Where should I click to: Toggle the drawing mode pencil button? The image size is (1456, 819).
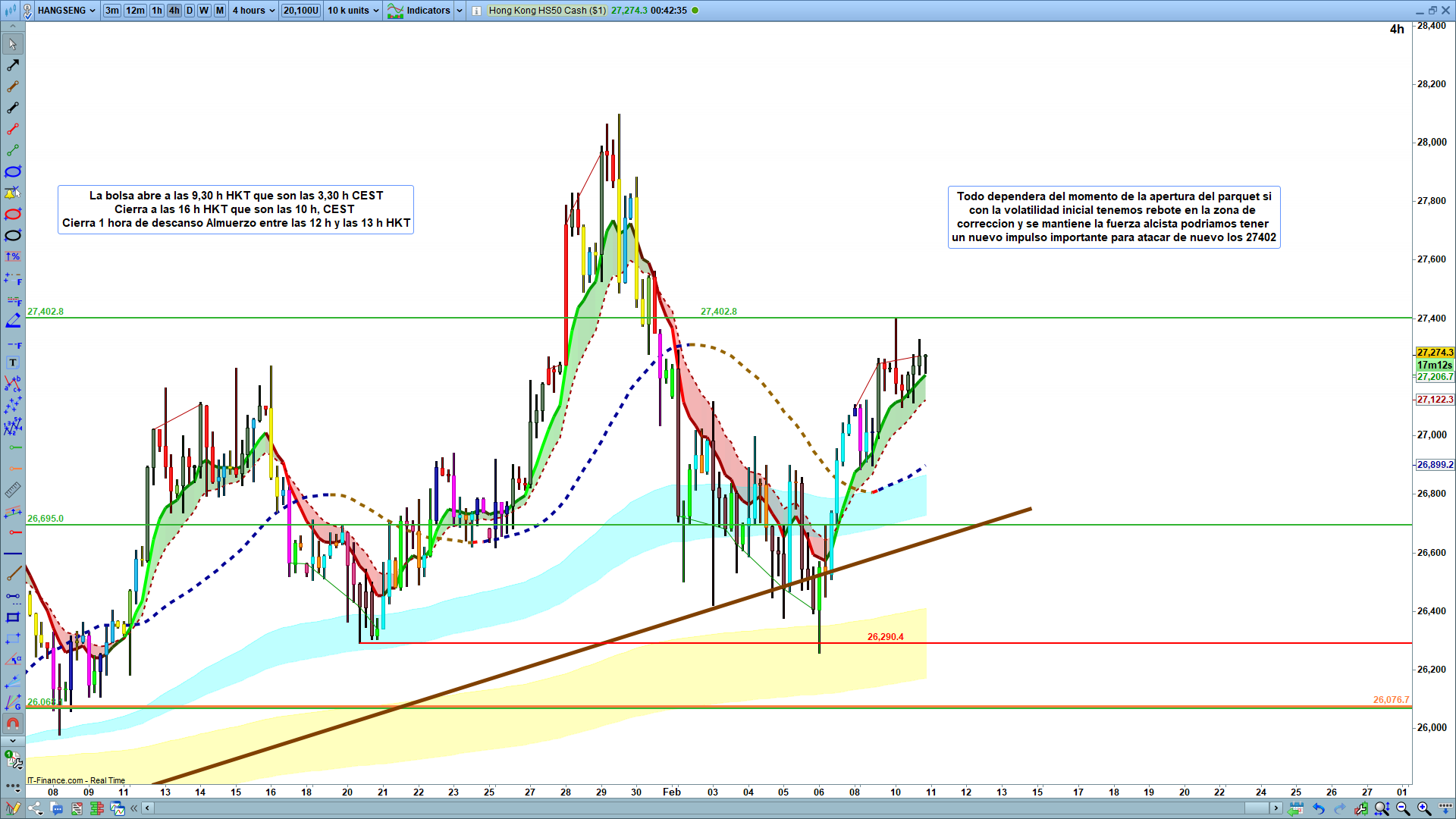(13, 808)
